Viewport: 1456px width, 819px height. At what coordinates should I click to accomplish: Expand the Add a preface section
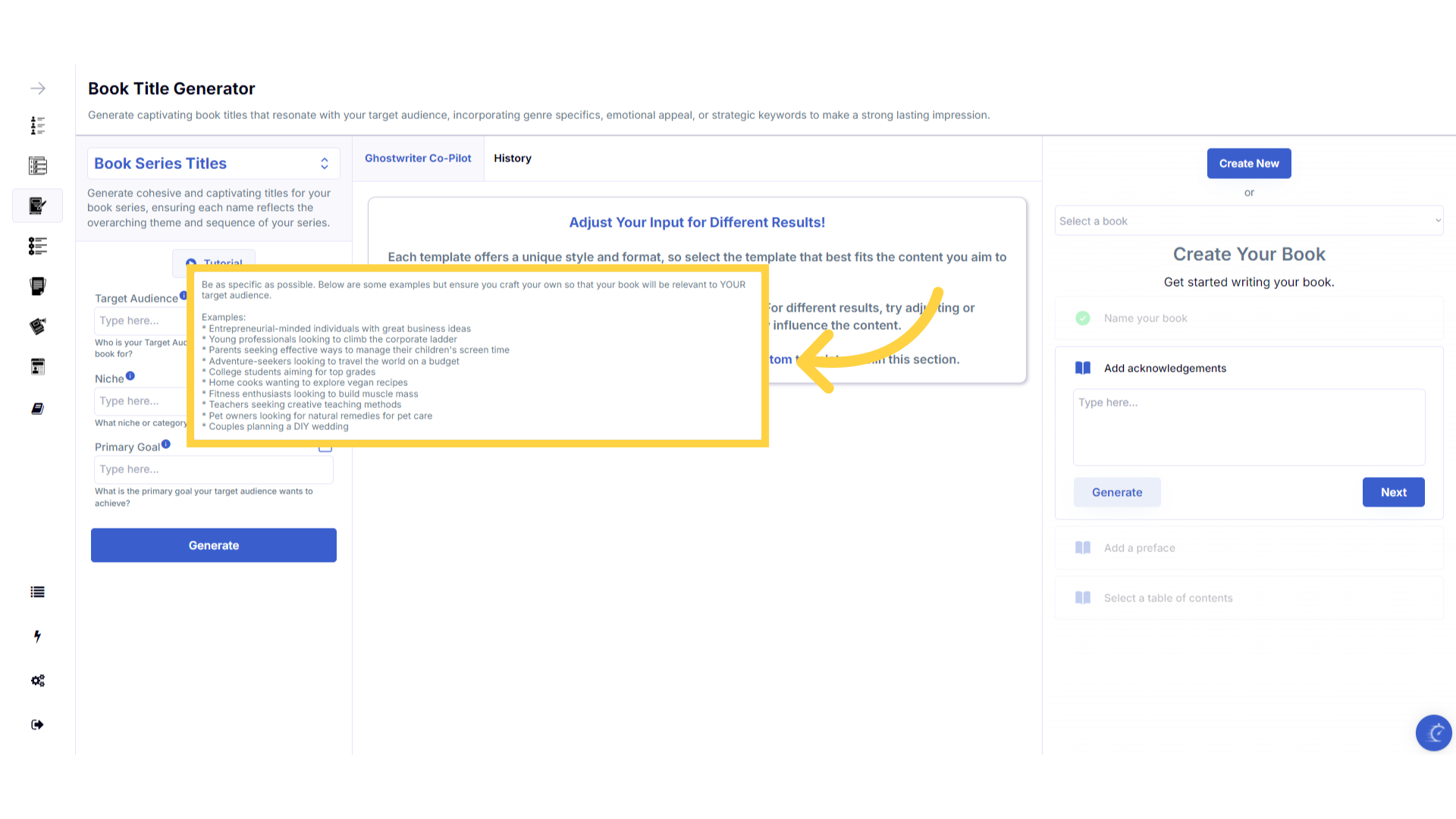(1139, 548)
